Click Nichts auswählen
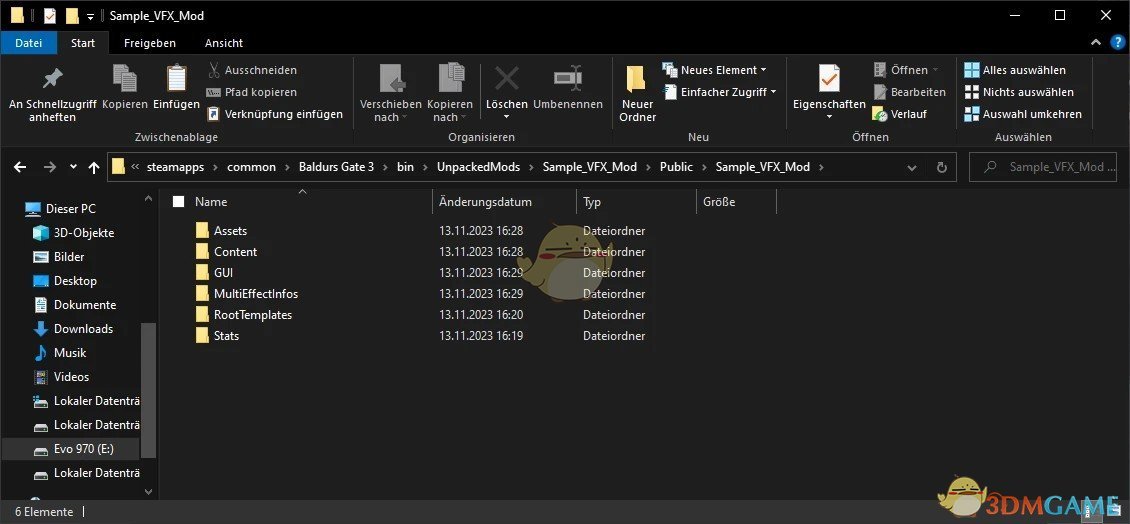 point(1018,92)
